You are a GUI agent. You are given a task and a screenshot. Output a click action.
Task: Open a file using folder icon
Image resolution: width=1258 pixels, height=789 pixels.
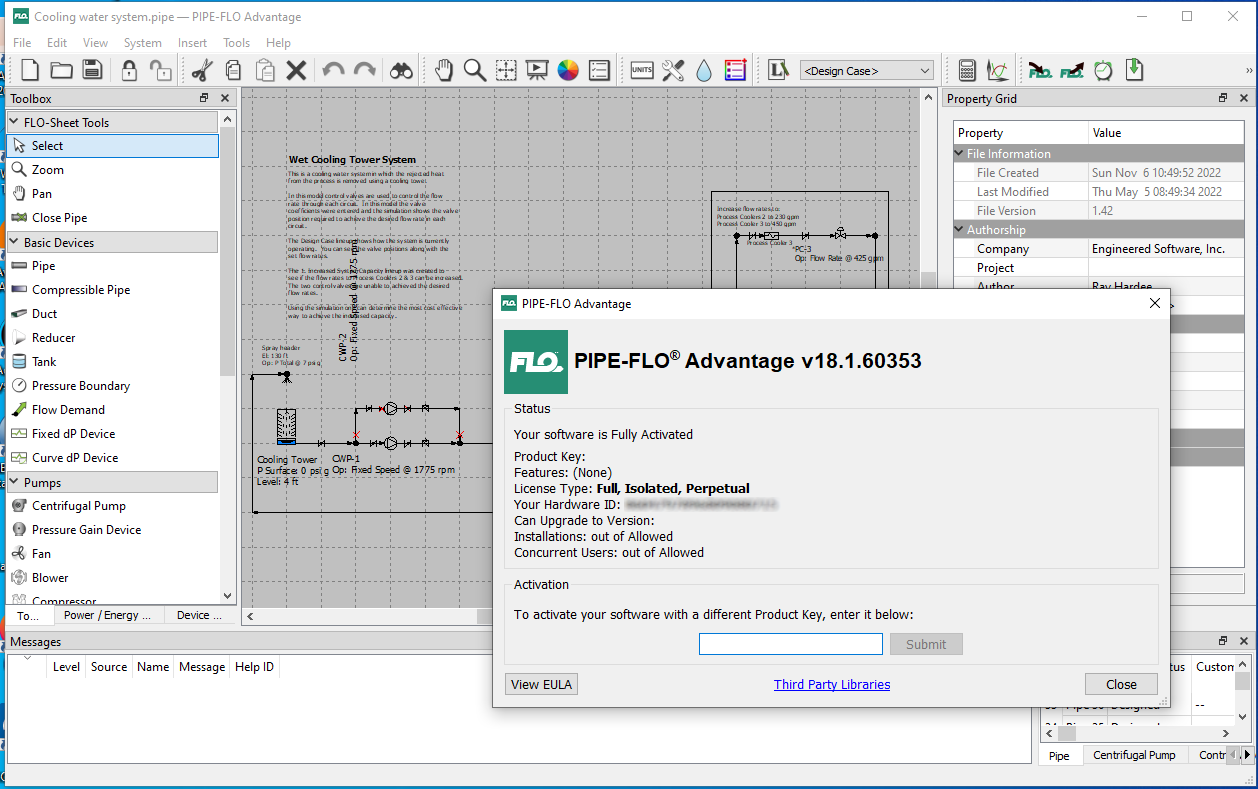click(62, 70)
